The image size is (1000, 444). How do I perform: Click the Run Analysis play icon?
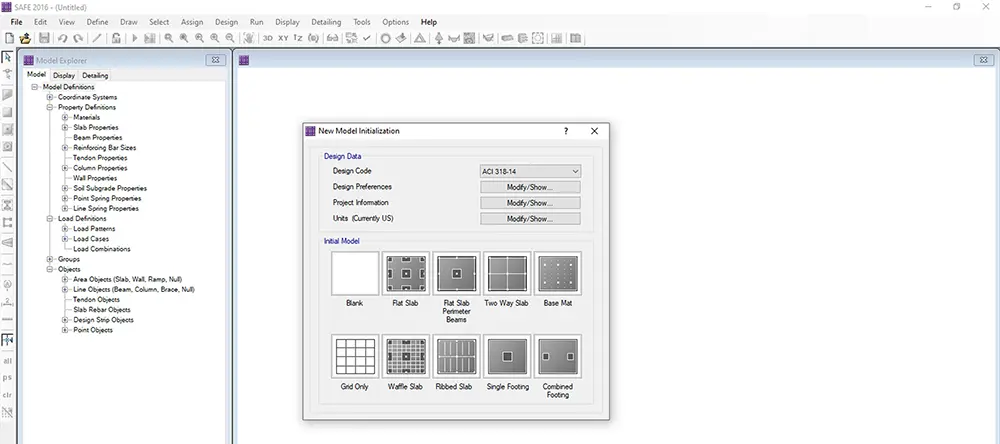(135, 38)
